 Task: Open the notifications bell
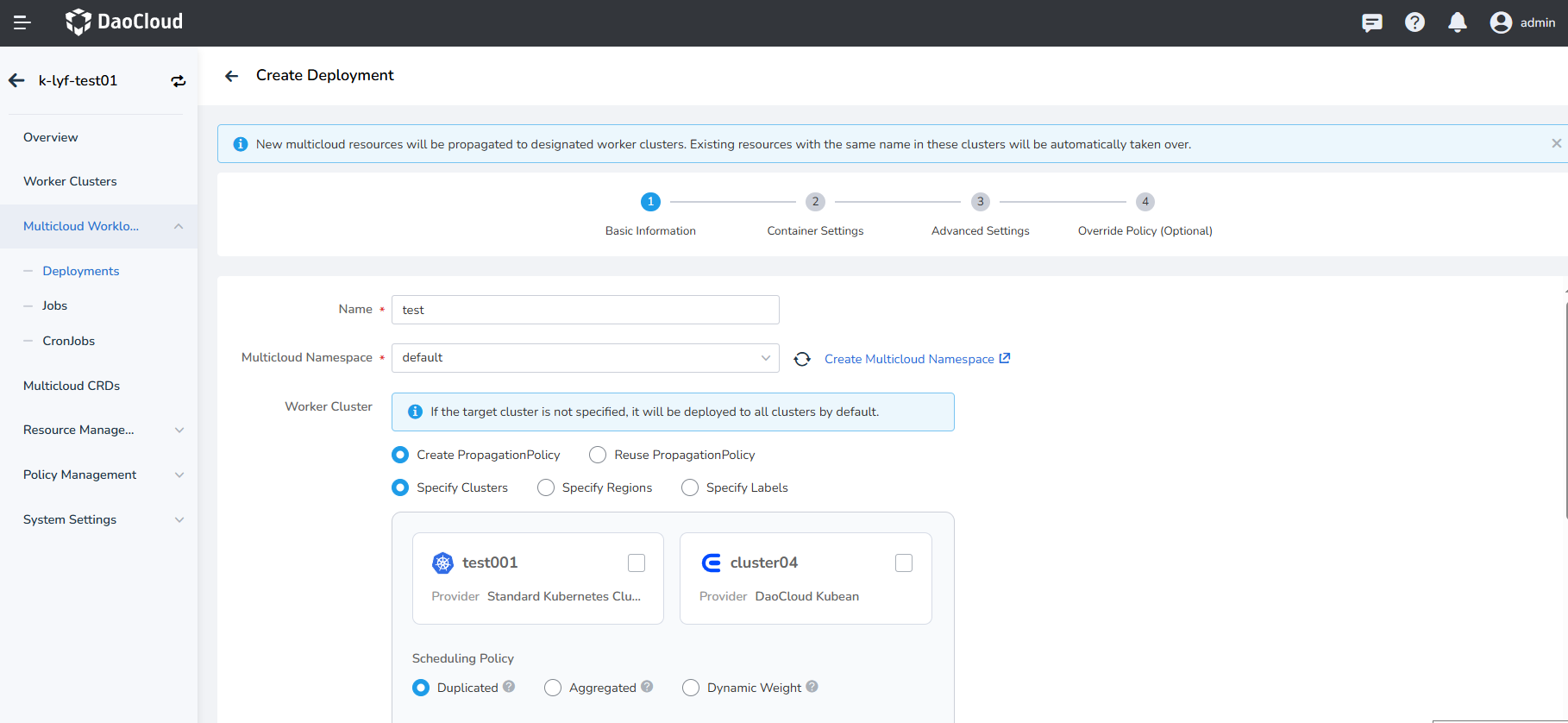tap(1457, 22)
